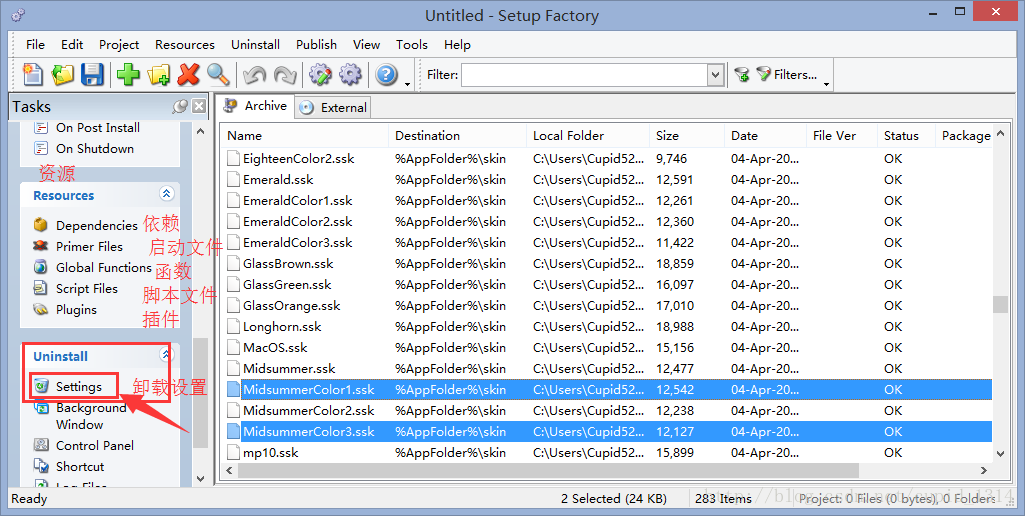1025x516 pixels.
Task: Open project using folder toolbar icon
Action: [x=63, y=75]
